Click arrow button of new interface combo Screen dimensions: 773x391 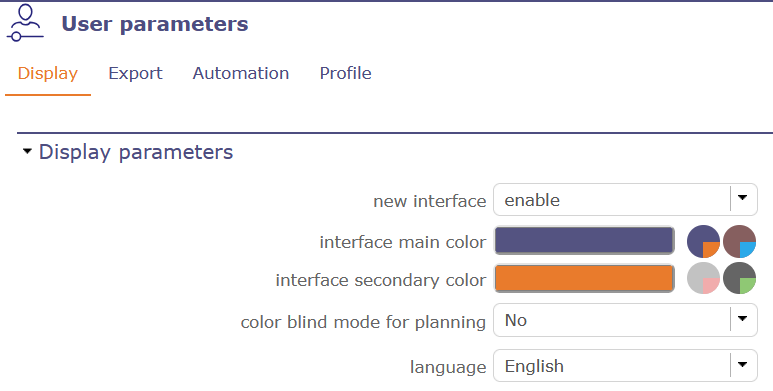(x=742, y=198)
